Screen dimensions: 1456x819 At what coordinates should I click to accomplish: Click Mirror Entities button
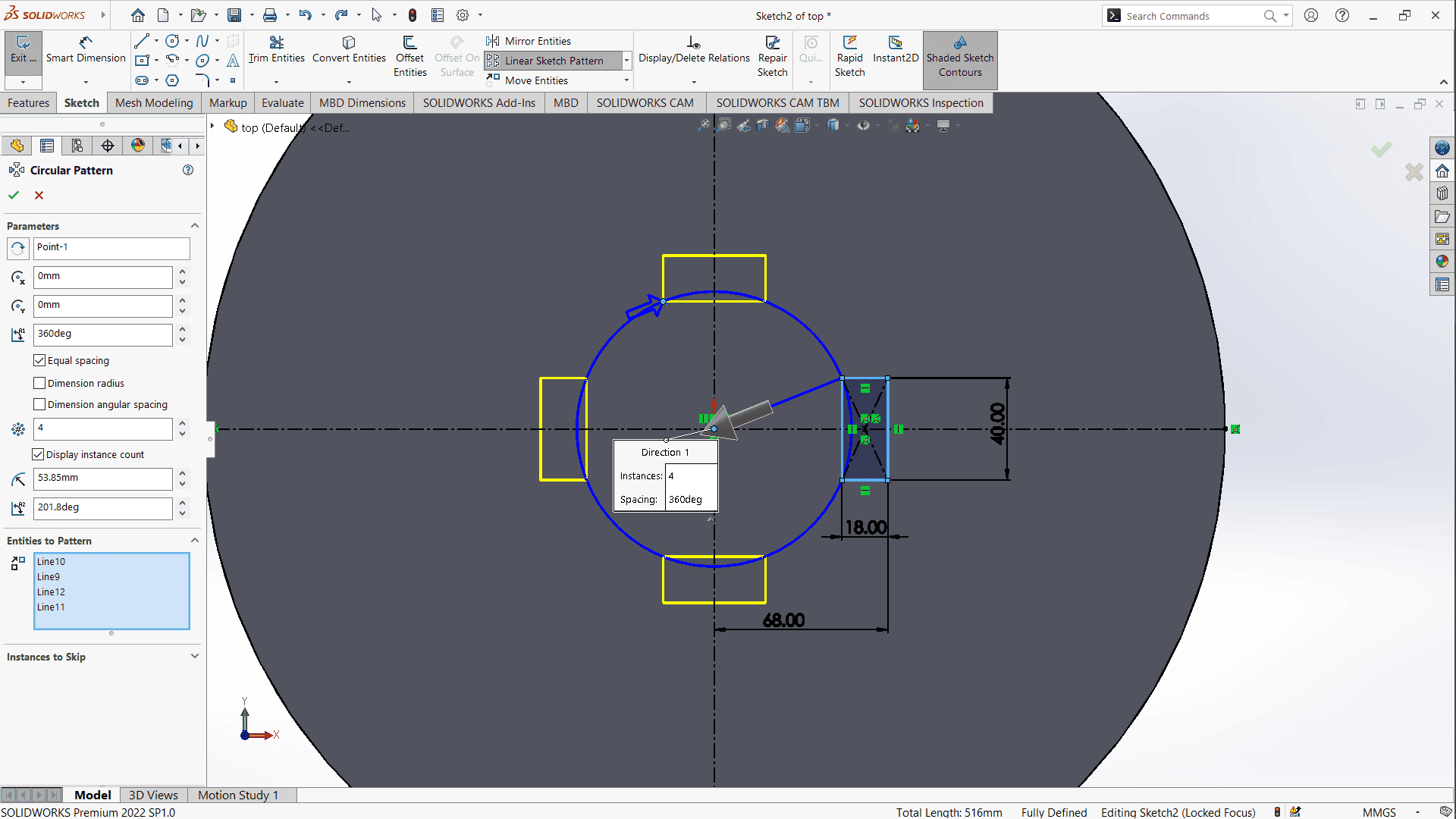tap(529, 41)
